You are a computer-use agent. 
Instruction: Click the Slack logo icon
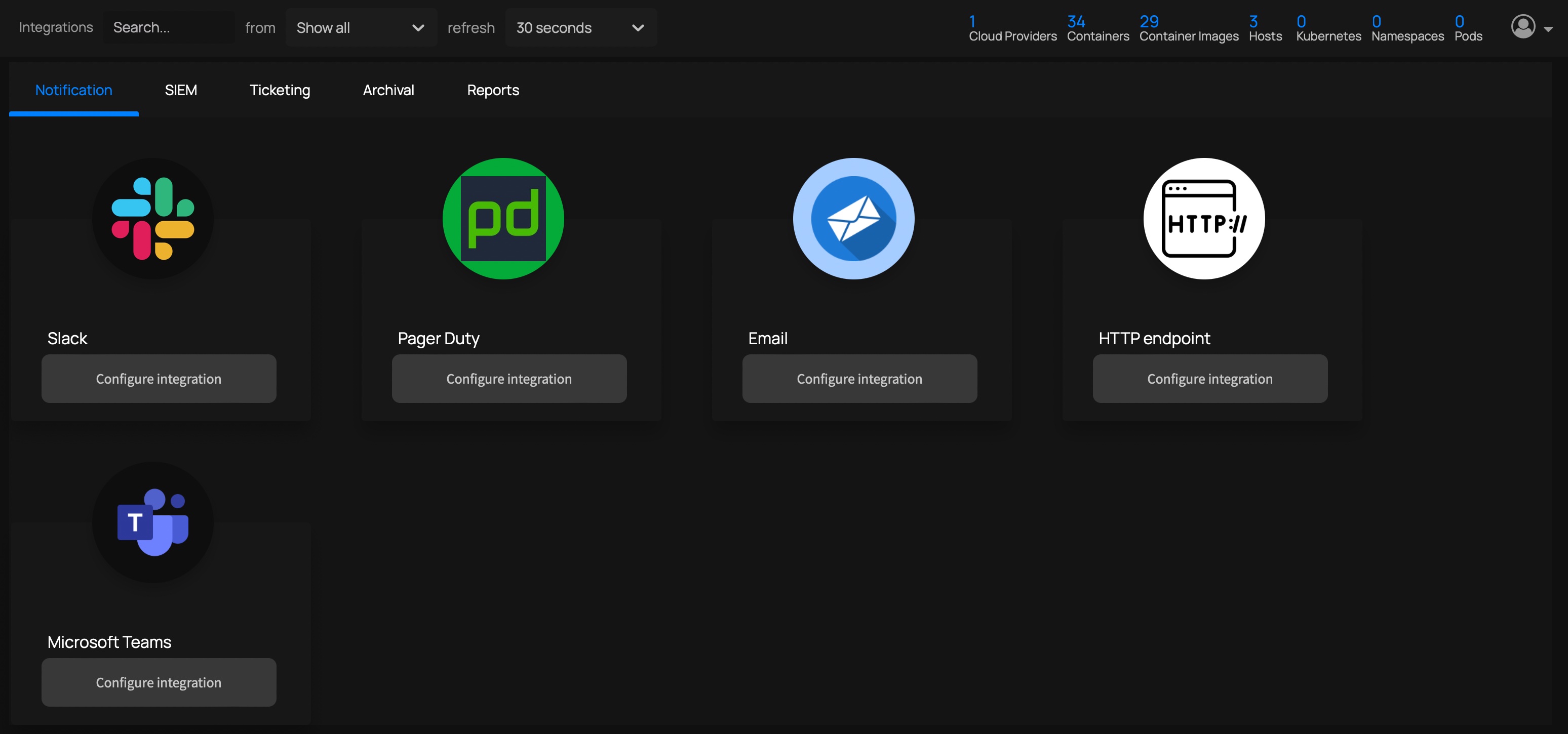coord(153,219)
